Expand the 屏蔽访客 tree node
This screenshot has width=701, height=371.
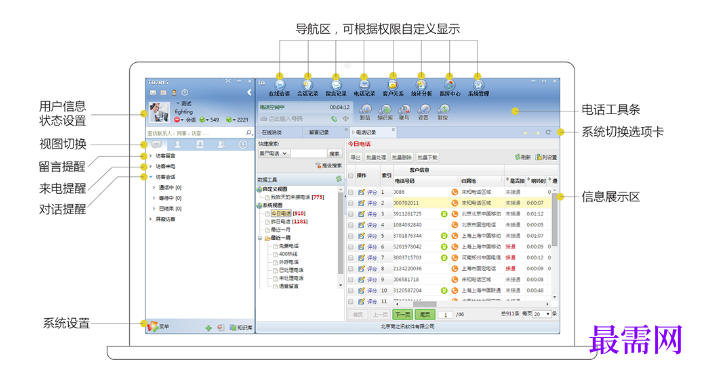[151, 219]
